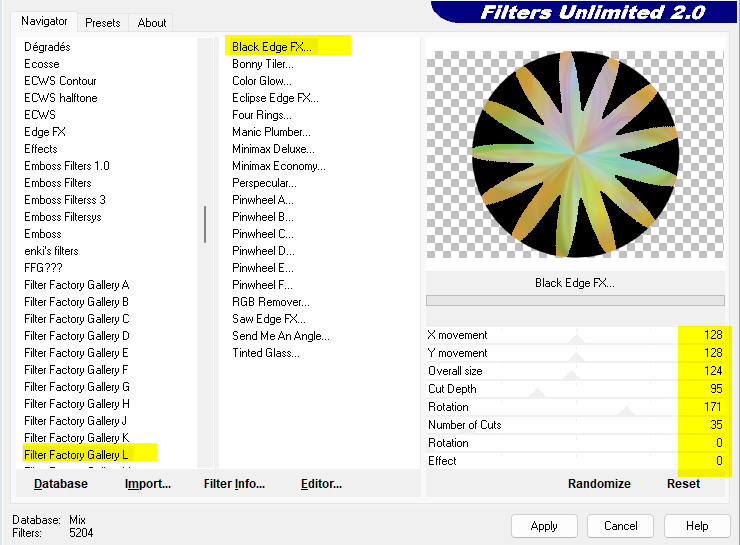Open Help

pos(697,526)
